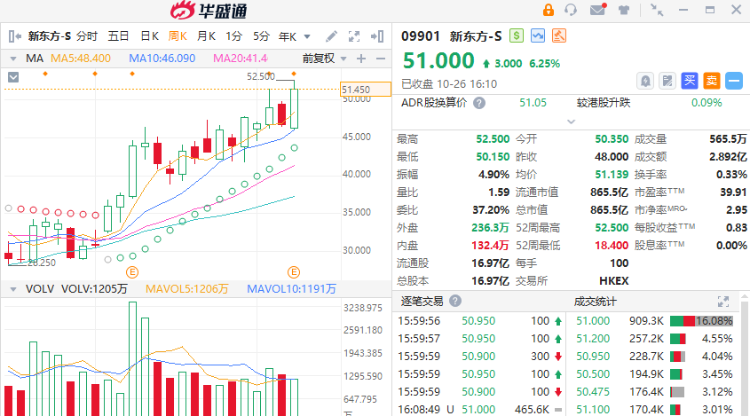Screen dimensions: 750x416
Task: Open the messages envelope icon
Action: click(598, 9)
